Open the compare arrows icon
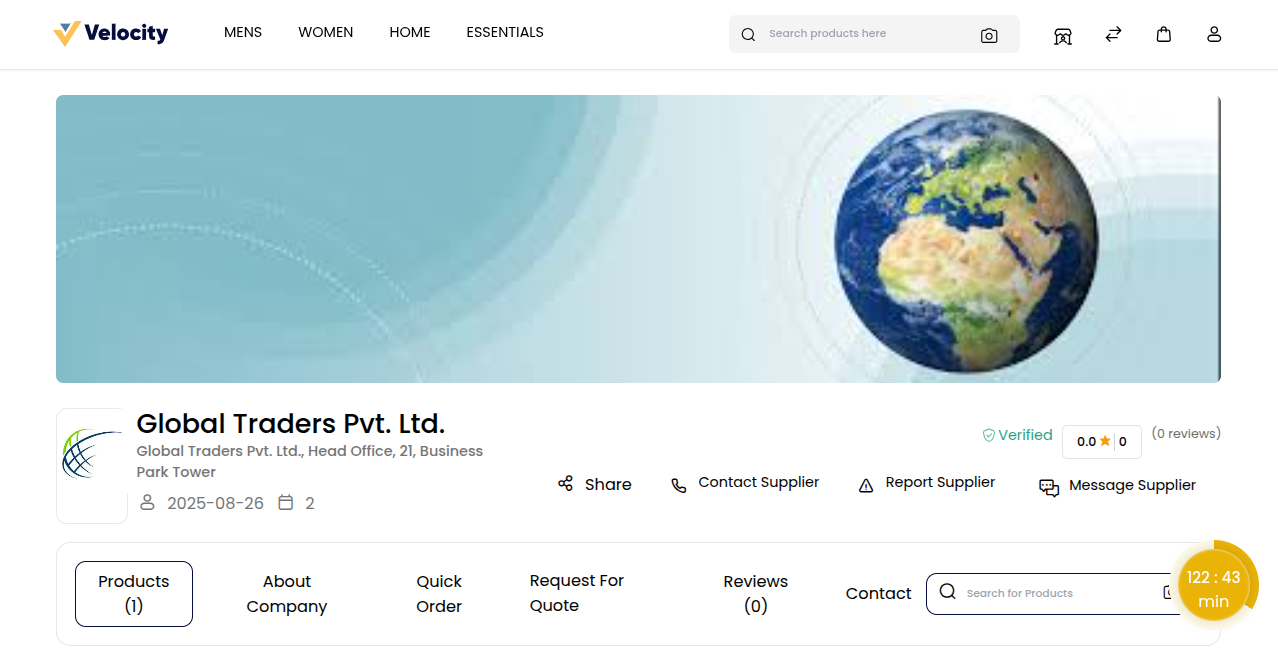 (x=1113, y=34)
